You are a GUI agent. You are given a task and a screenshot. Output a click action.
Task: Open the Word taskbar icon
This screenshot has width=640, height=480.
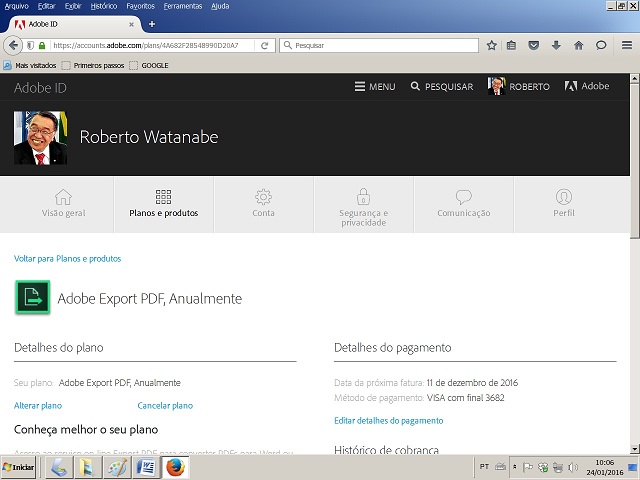pyautogui.click(x=146, y=467)
